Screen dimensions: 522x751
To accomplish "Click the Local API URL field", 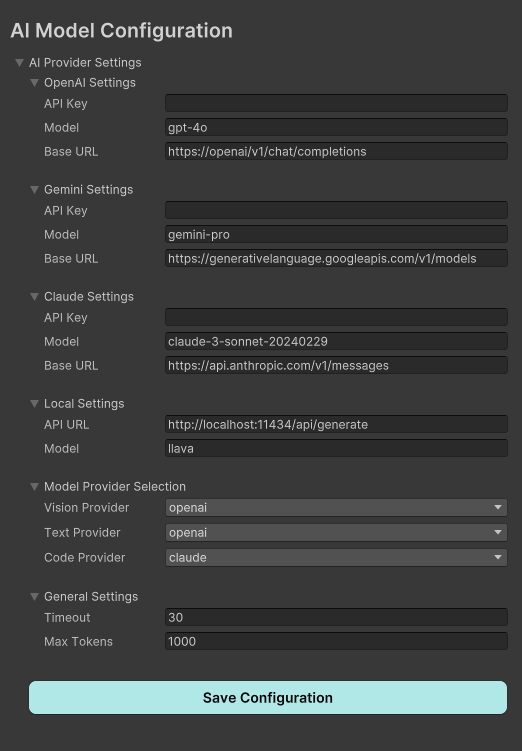I will click(x=336, y=424).
